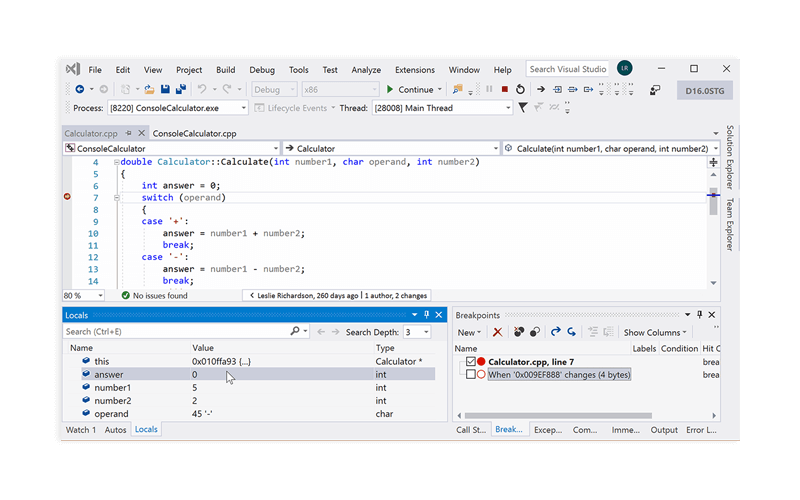The image size is (800, 500).
Task: Click the Breakpoints panel pin icon
Action: point(699,315)
